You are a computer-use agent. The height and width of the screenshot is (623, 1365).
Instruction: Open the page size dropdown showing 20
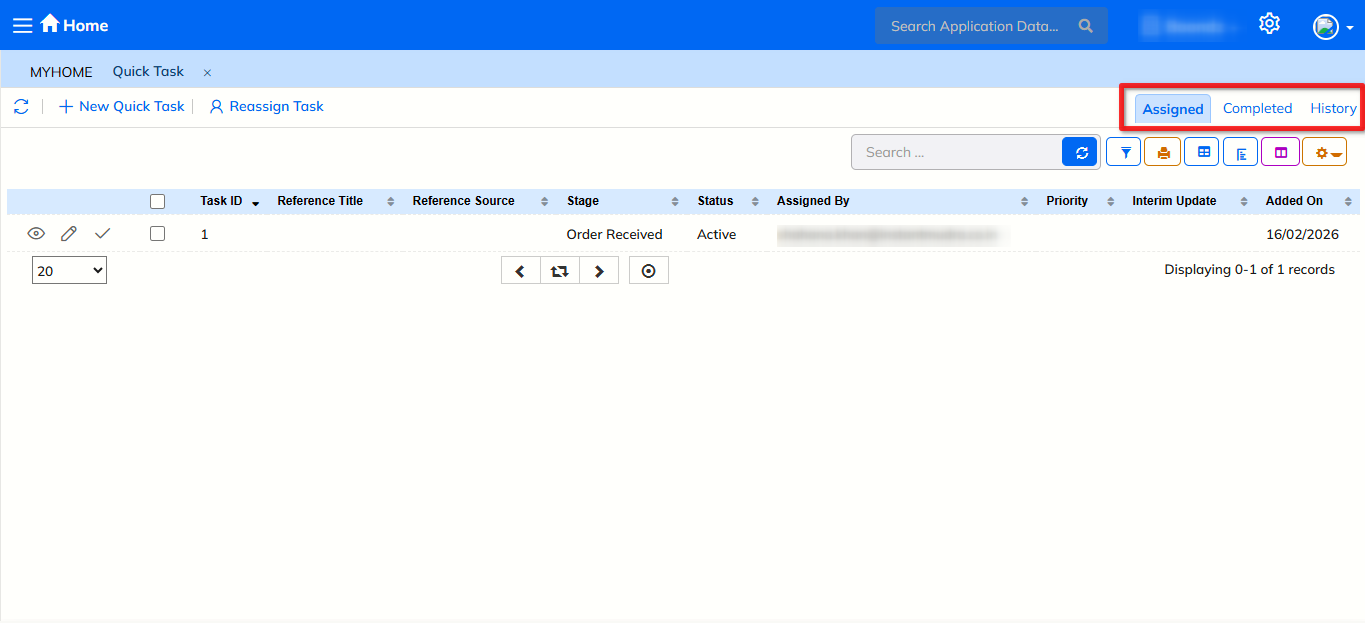[69, 270]
